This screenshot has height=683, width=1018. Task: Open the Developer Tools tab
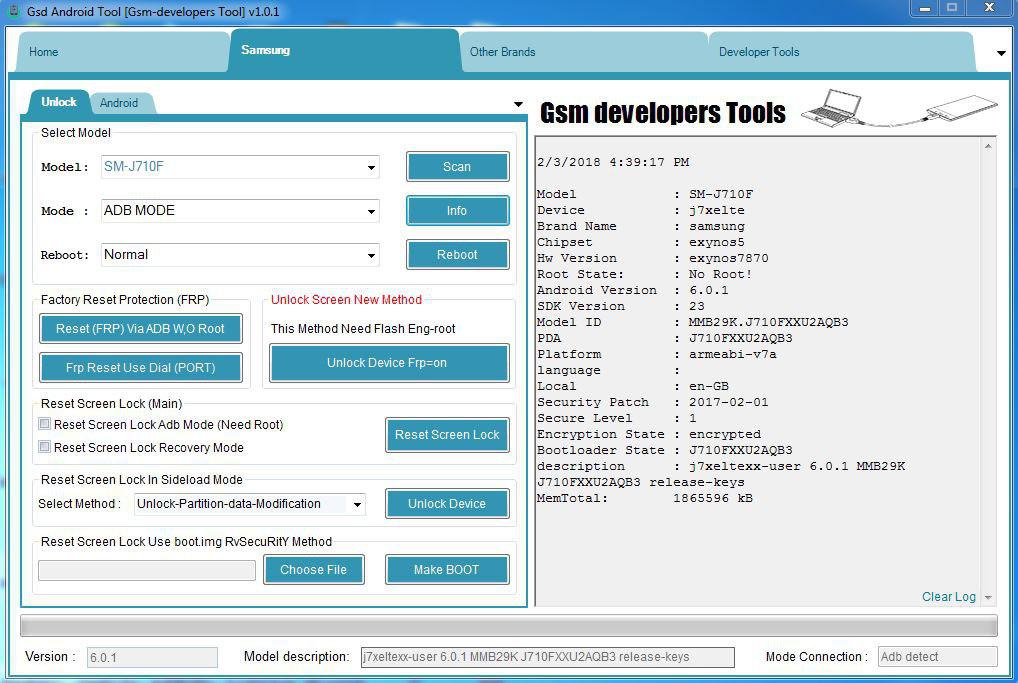click(841, 52)
